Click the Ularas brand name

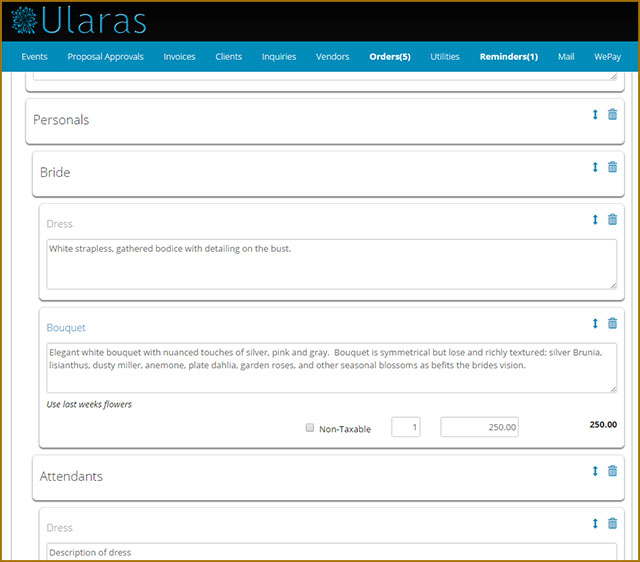[94, 20]
